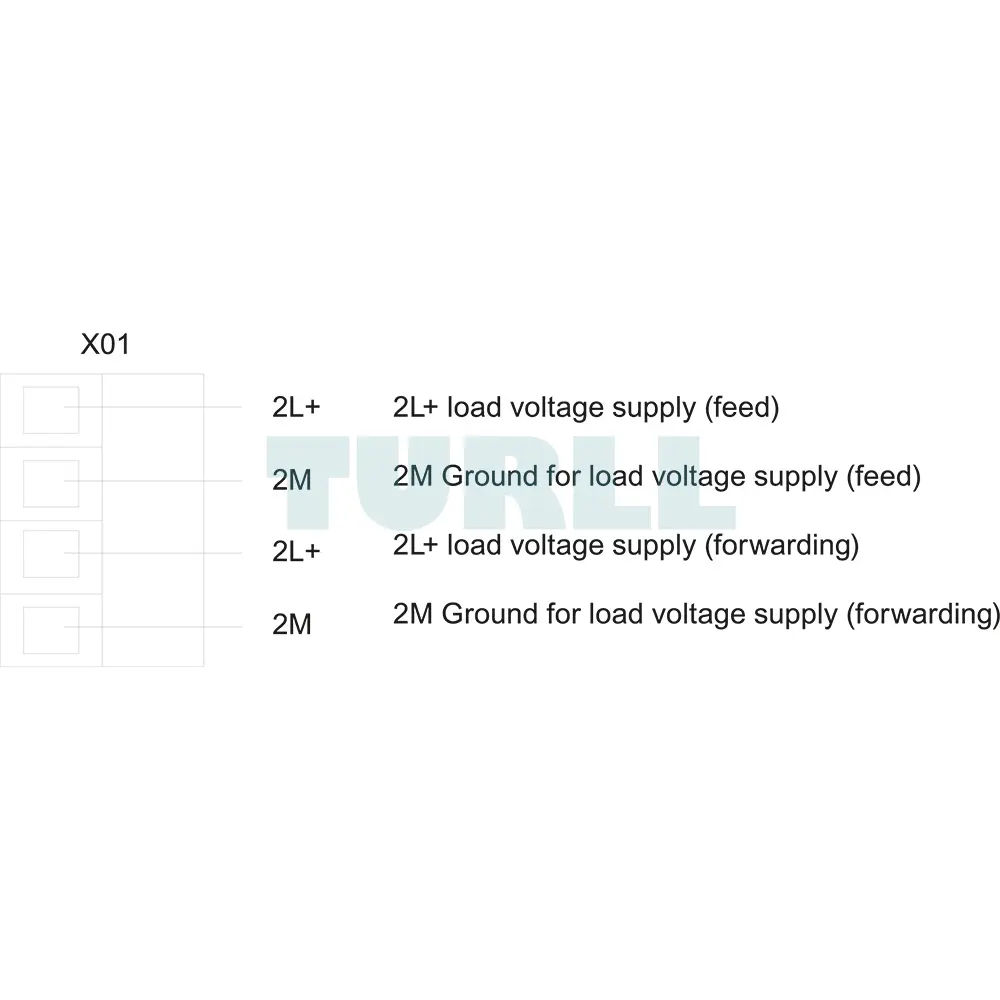Select the fourth terminal square of X01
The image size is (1000, 1000).
[x=51, y=630]
